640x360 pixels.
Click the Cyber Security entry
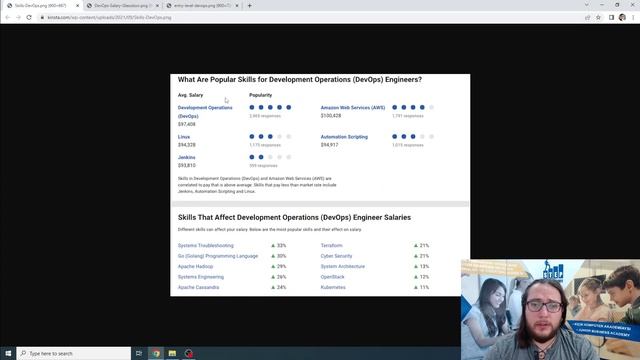point(336,256)
